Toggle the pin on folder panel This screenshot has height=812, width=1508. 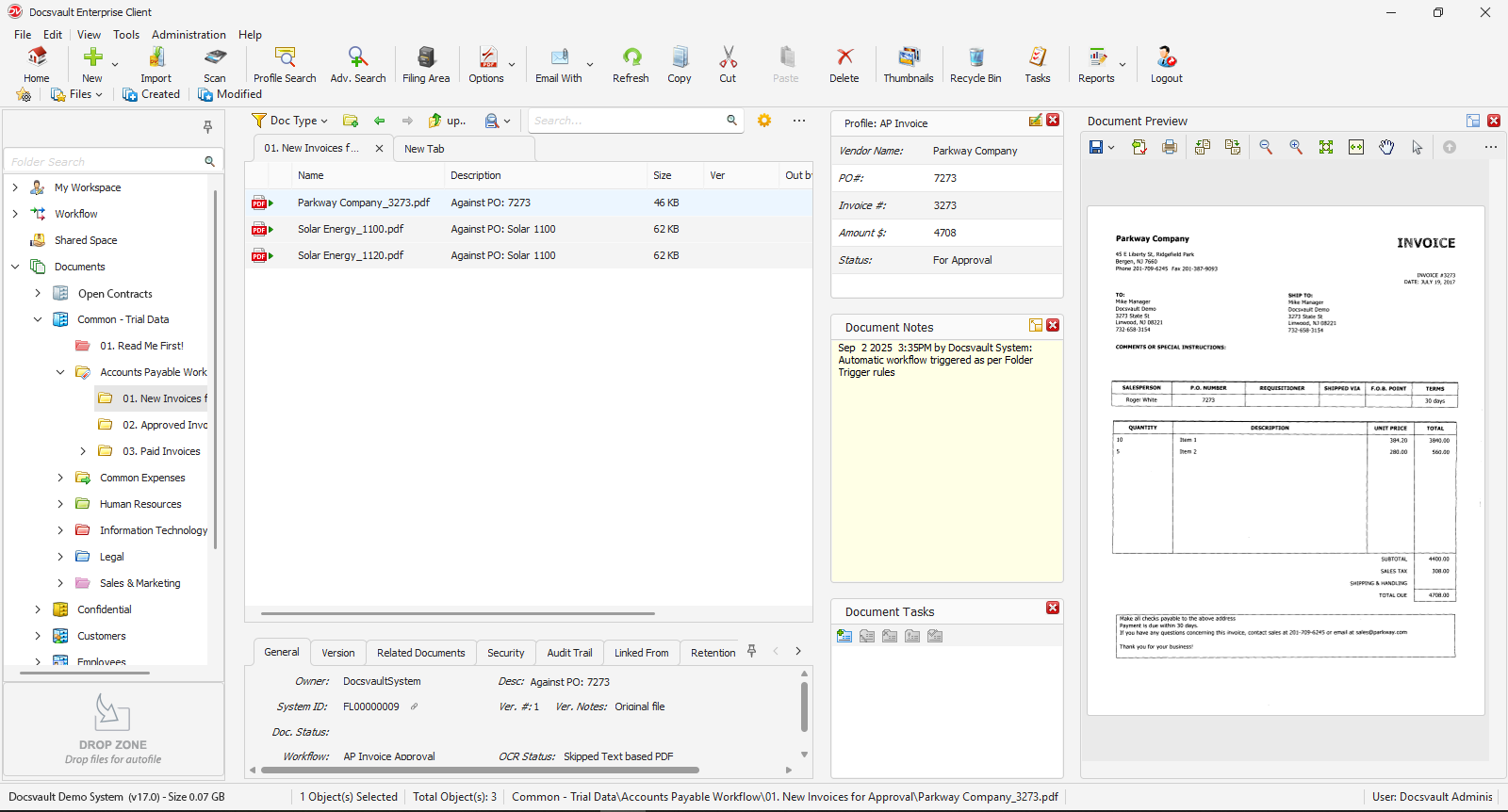click(x=207, y=126)
